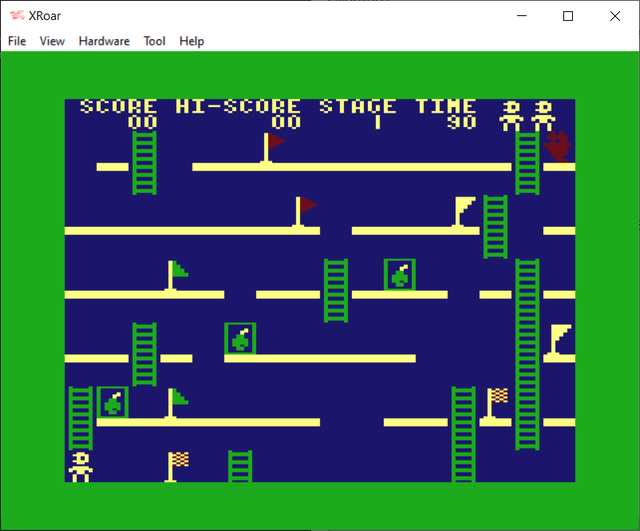
Task: Minimize the XRoar window
Action: pos(522,16)
